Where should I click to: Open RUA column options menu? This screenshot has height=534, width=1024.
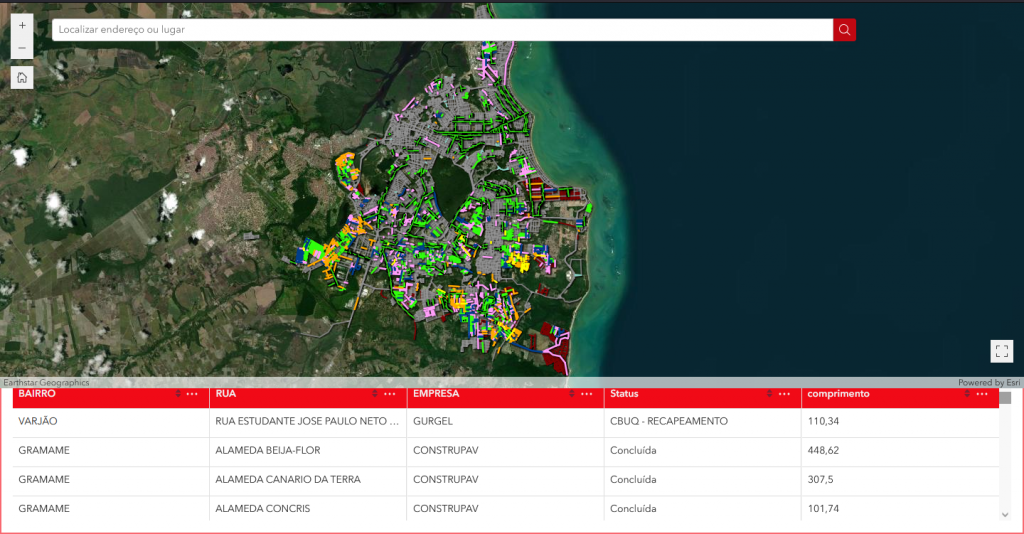tap(390, 394)
